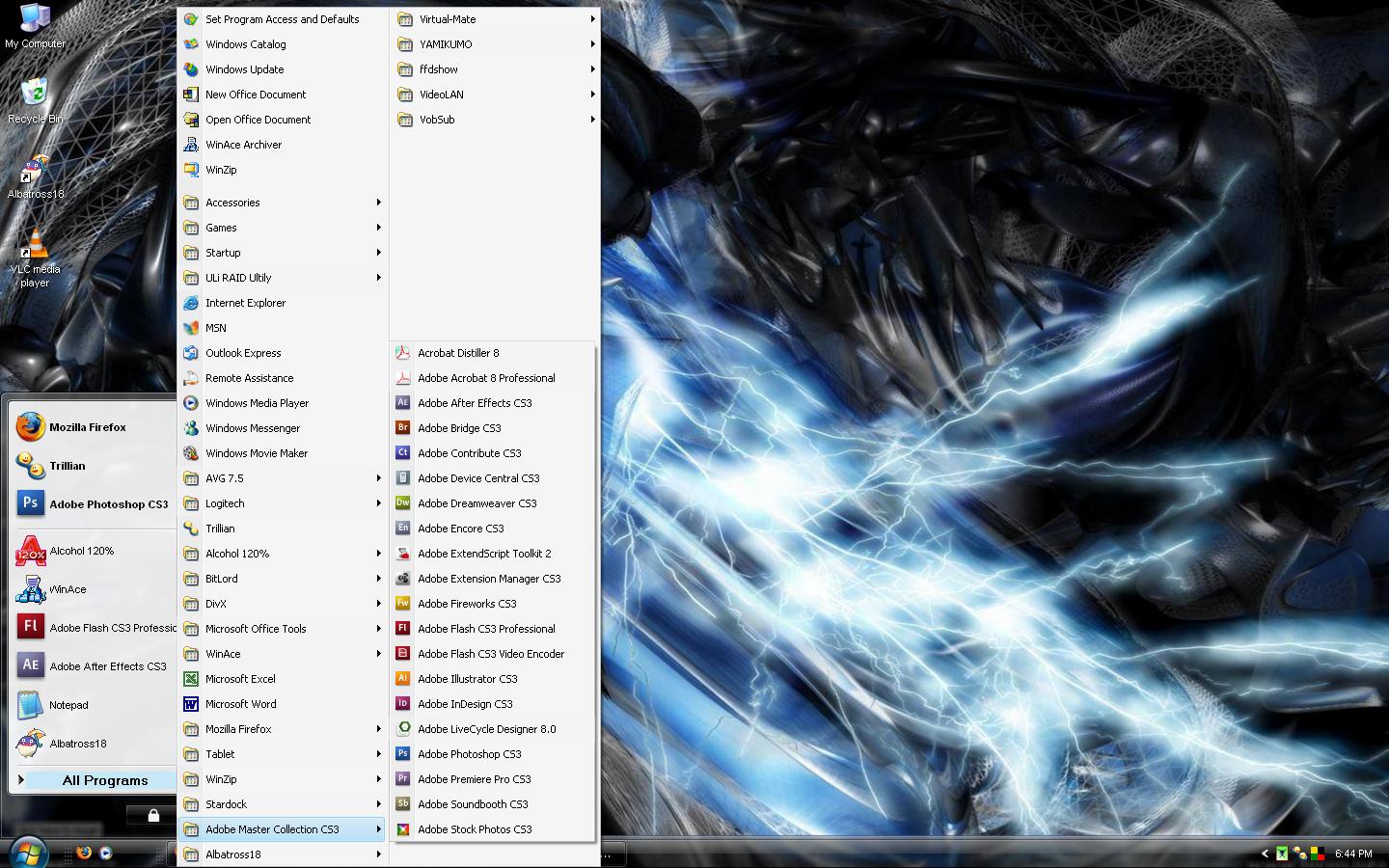Expand the Startup submenu

tap(284, 253)
